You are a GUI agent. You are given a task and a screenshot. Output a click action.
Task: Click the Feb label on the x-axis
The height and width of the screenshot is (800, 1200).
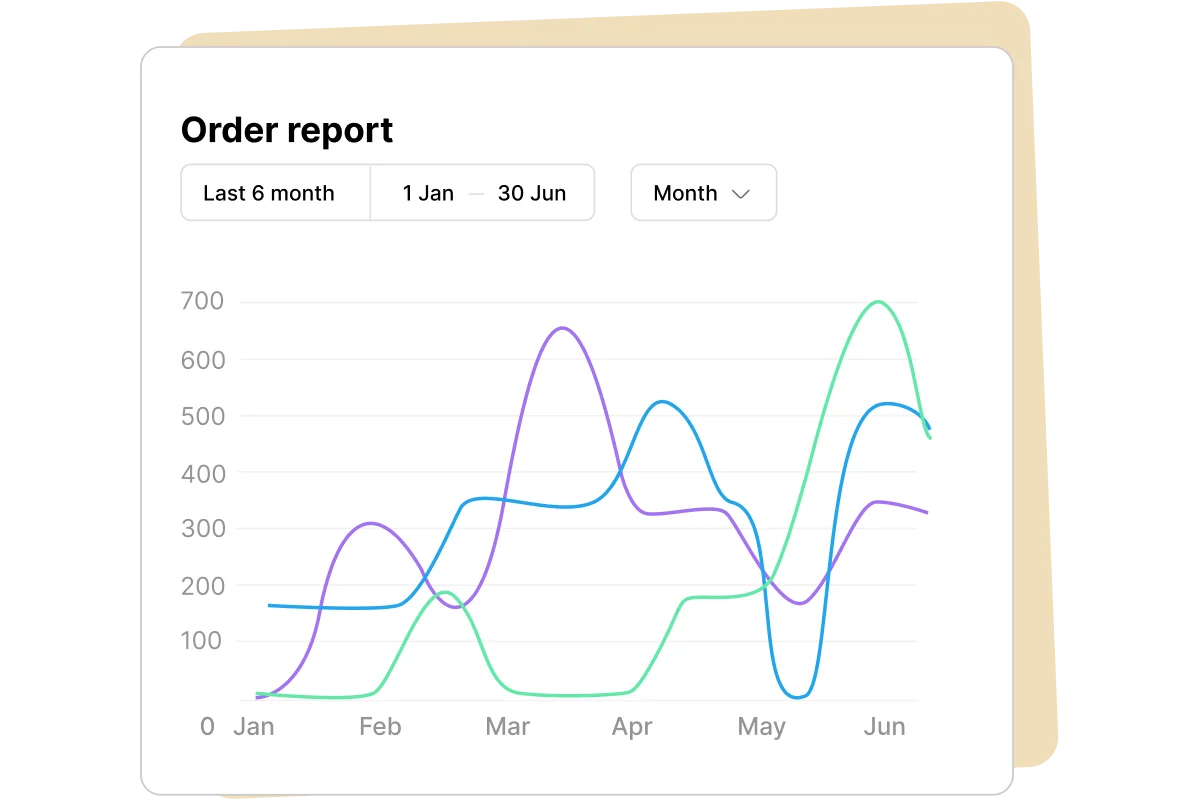pyautogui.click(x=380, y=727)
